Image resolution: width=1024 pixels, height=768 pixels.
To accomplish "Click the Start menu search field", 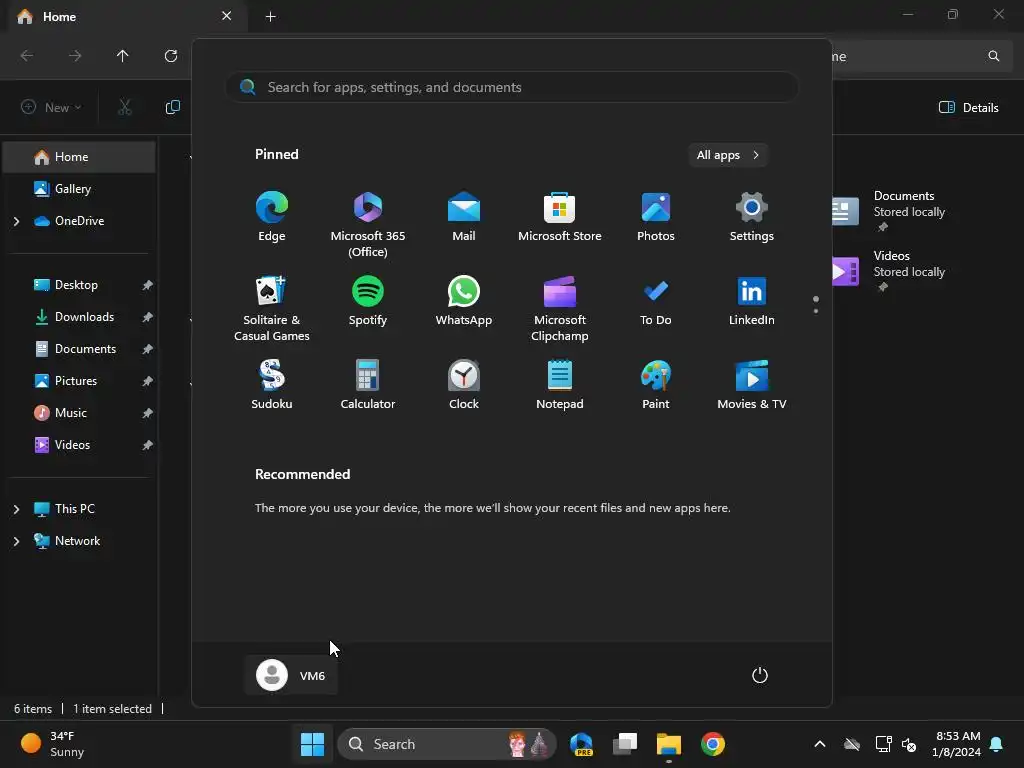I will pyautogui.click(x=512, y=88).
